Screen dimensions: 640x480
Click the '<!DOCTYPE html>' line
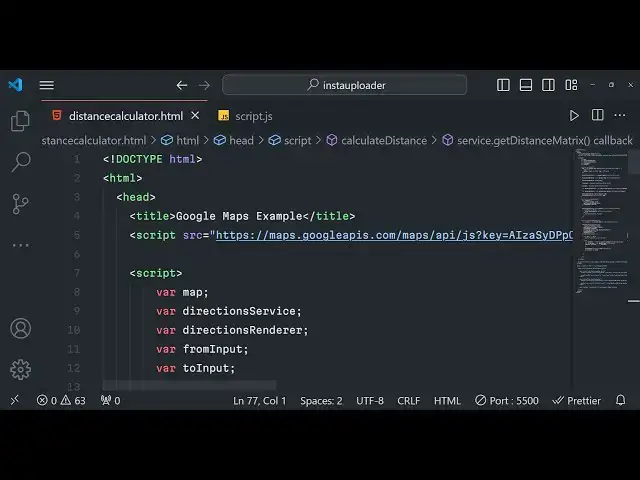pos(153,159)
